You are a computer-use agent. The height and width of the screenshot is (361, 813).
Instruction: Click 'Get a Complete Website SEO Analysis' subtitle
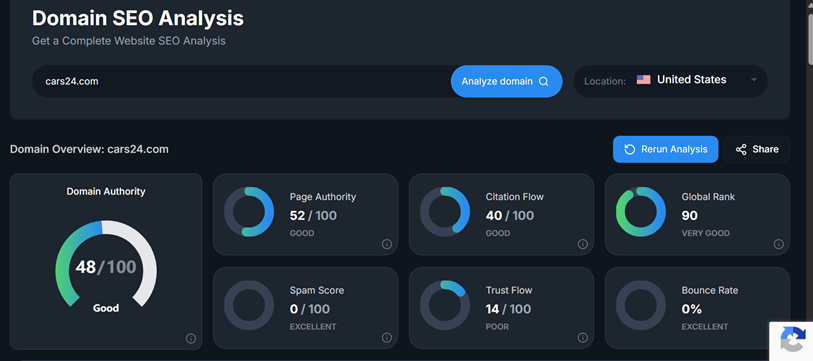click(x=129, y=41)
